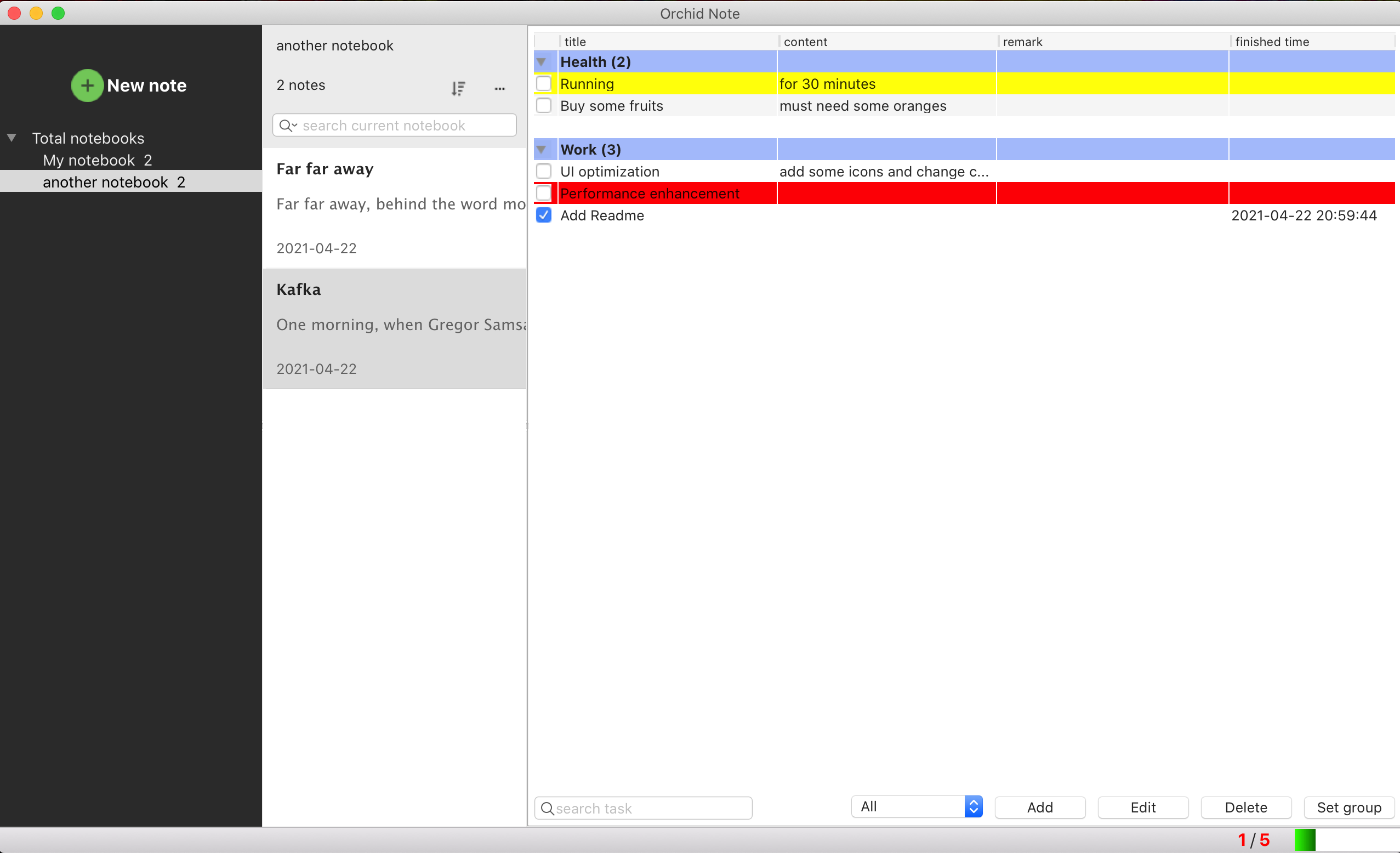Check the Buy some fruits checkbox
Screen dimensions: 1400x853
[544, 106]
